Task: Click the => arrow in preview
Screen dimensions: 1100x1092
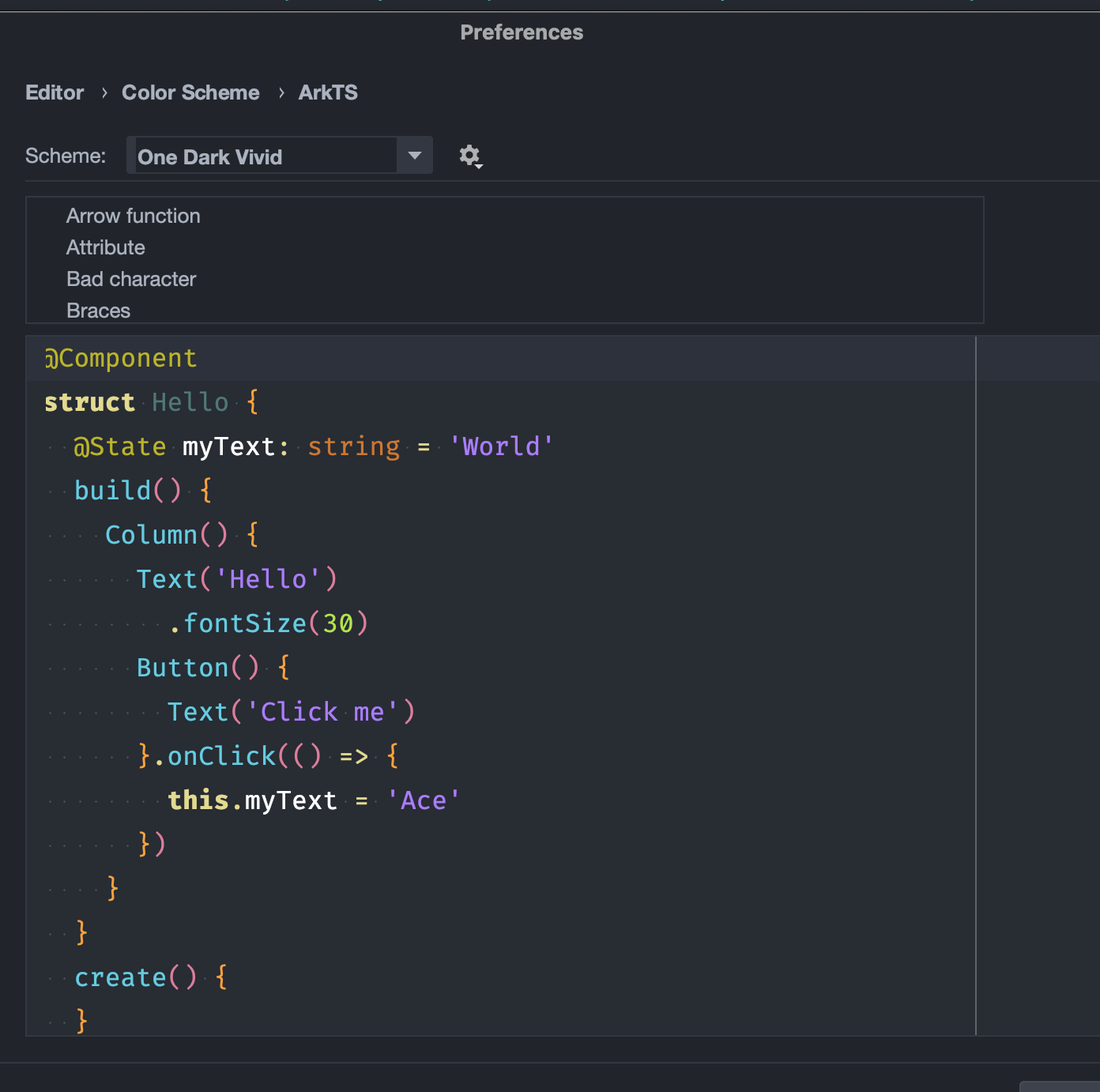Action: point(354,757)
